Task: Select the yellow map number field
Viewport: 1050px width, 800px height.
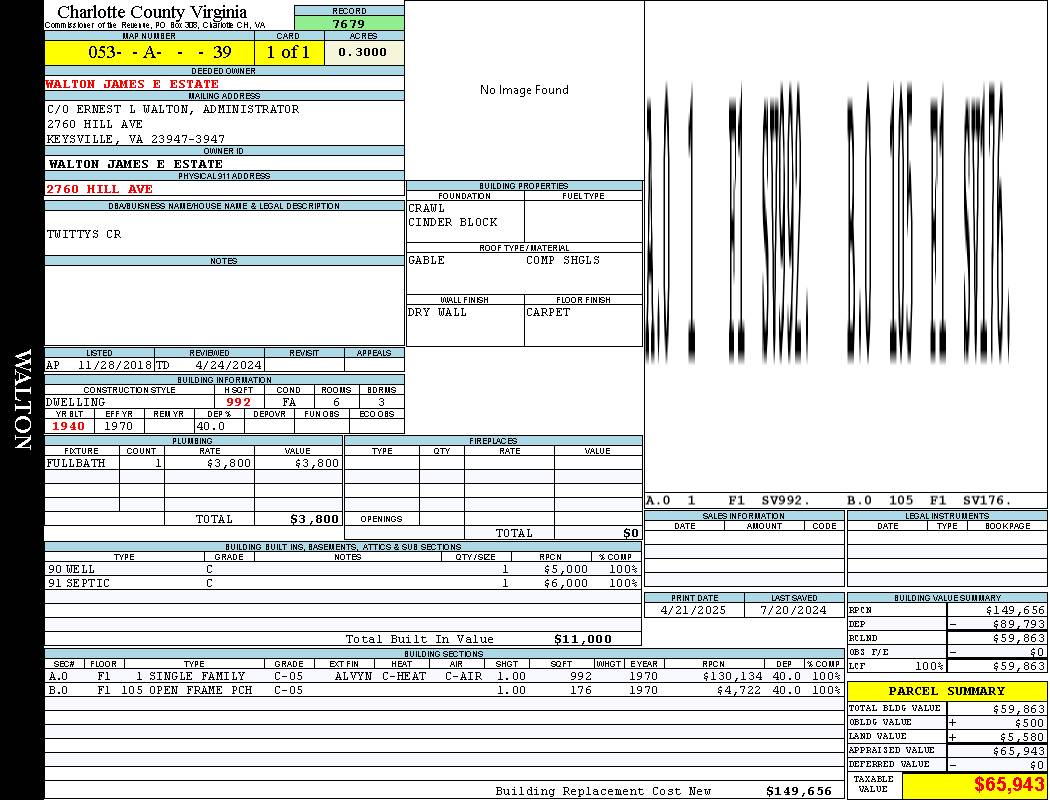Action: pos(149,52)
